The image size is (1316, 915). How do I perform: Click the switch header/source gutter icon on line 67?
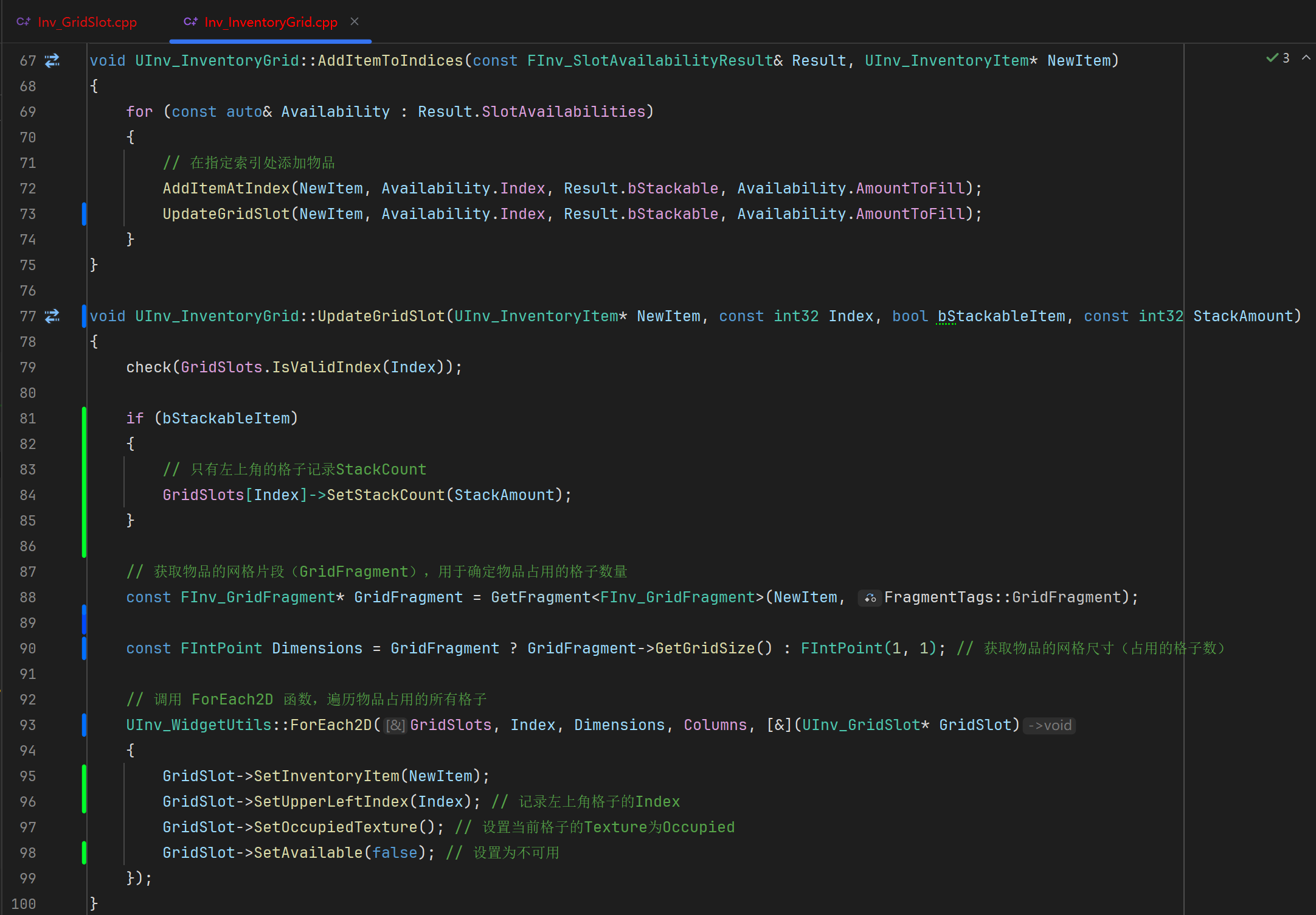click(x=52, y=60)
